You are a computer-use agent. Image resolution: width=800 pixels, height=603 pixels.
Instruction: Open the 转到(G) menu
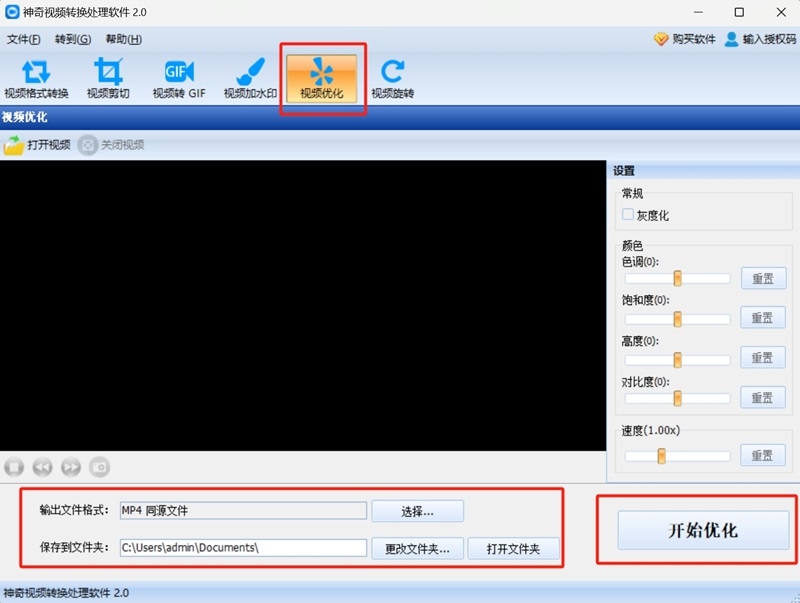[71, 39]
